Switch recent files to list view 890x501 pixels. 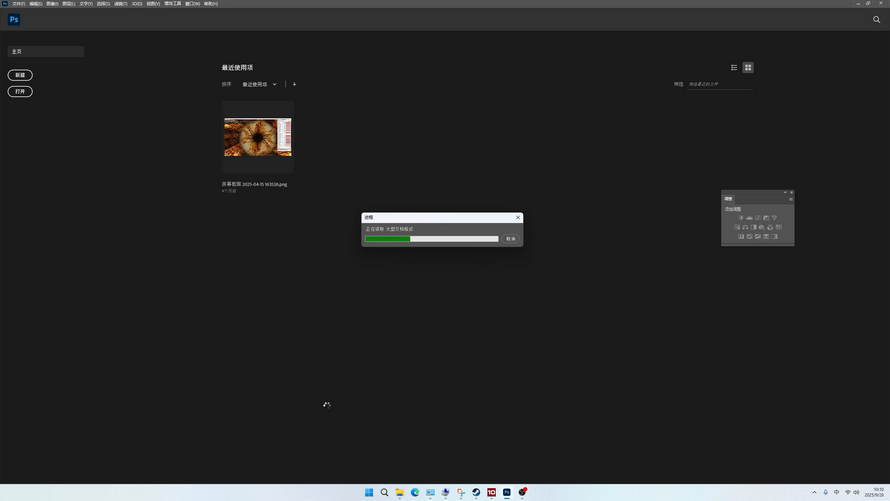[x=734, y=68]
